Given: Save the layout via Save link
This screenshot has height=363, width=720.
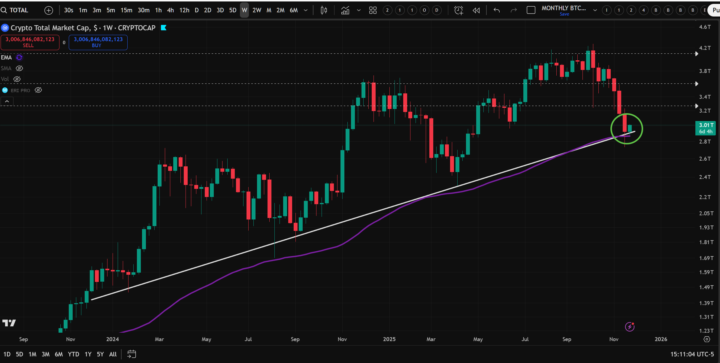Looking at the screenshot, I should point(564,14).
